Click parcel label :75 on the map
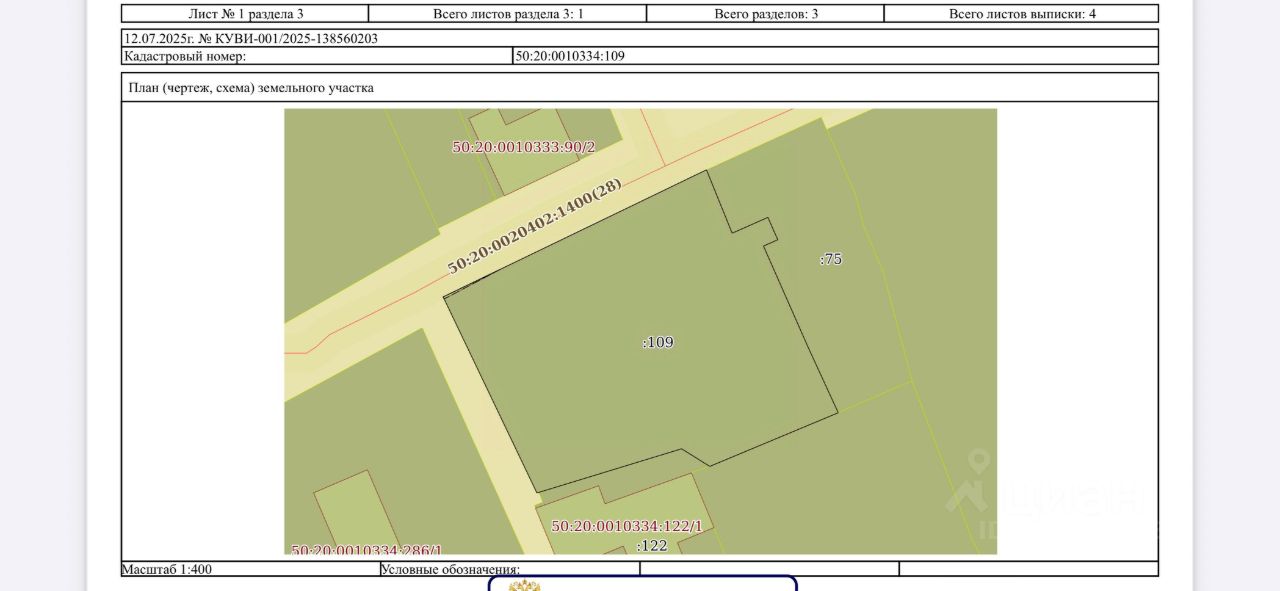The image size is (1280, 591). [x=831, y=259]
